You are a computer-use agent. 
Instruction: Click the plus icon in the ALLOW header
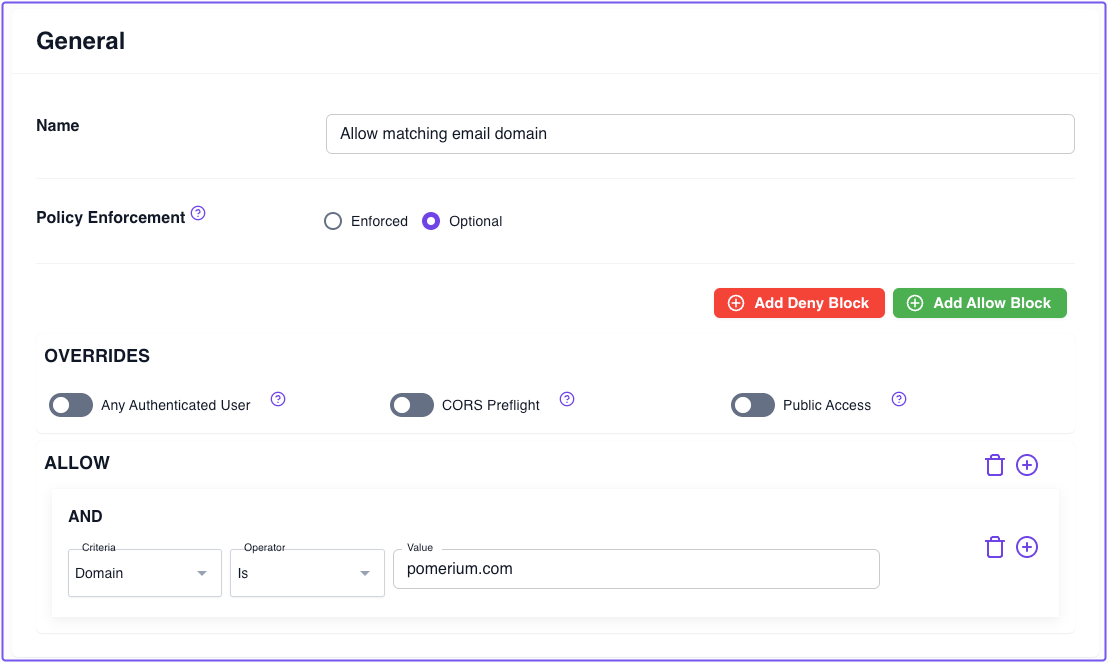(1026, 464)
